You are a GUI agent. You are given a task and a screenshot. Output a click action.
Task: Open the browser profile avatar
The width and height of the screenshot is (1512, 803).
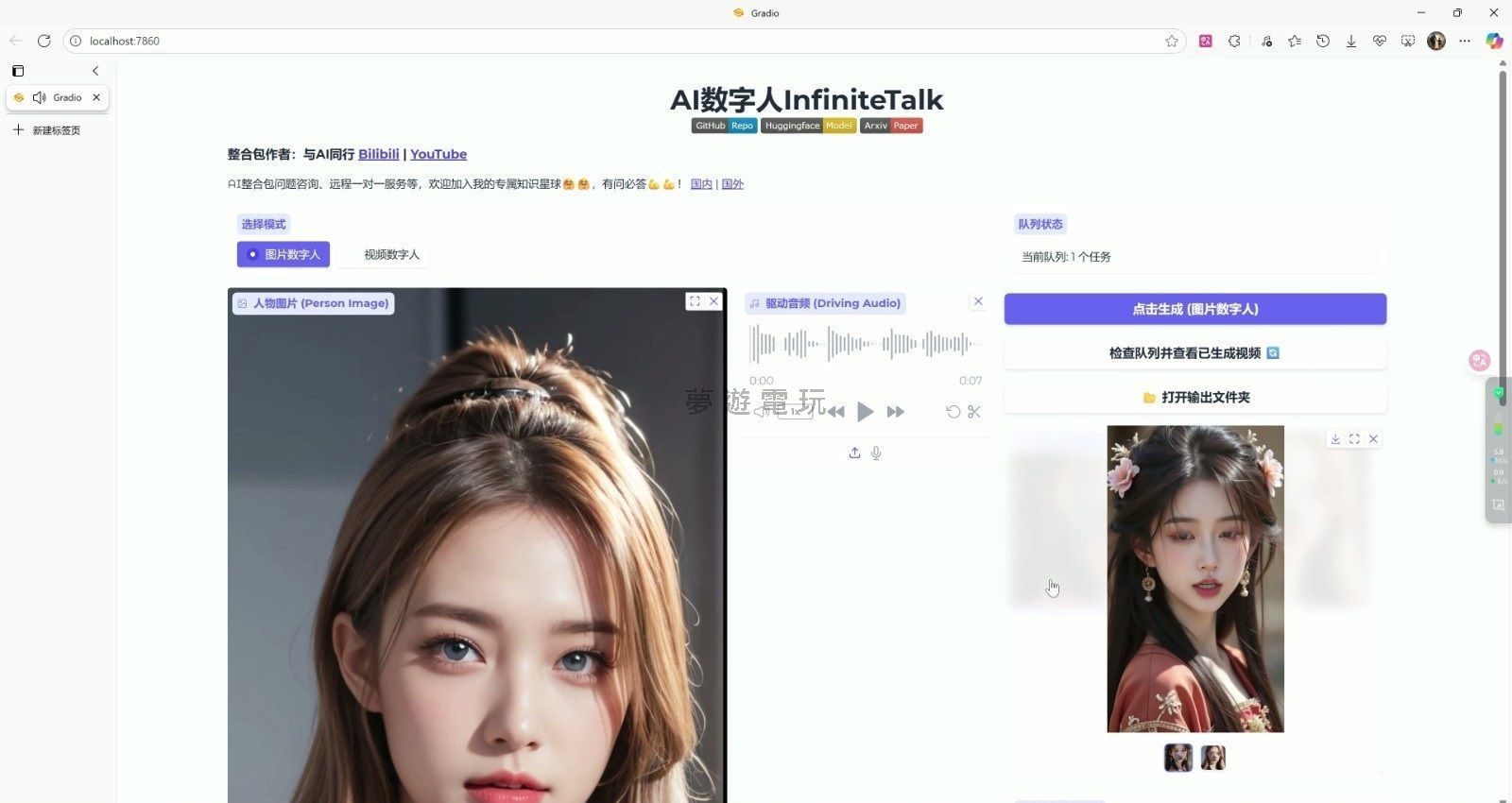click(x=1436, y=41)
